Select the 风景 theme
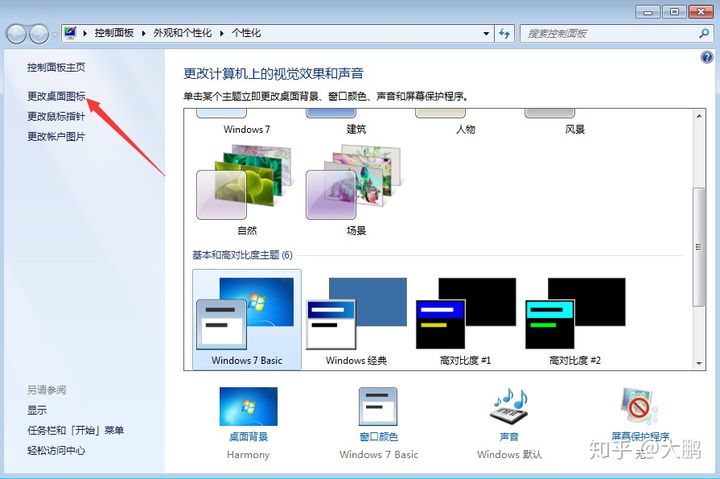Screen dimensions: 720x479 click(574, 123)
